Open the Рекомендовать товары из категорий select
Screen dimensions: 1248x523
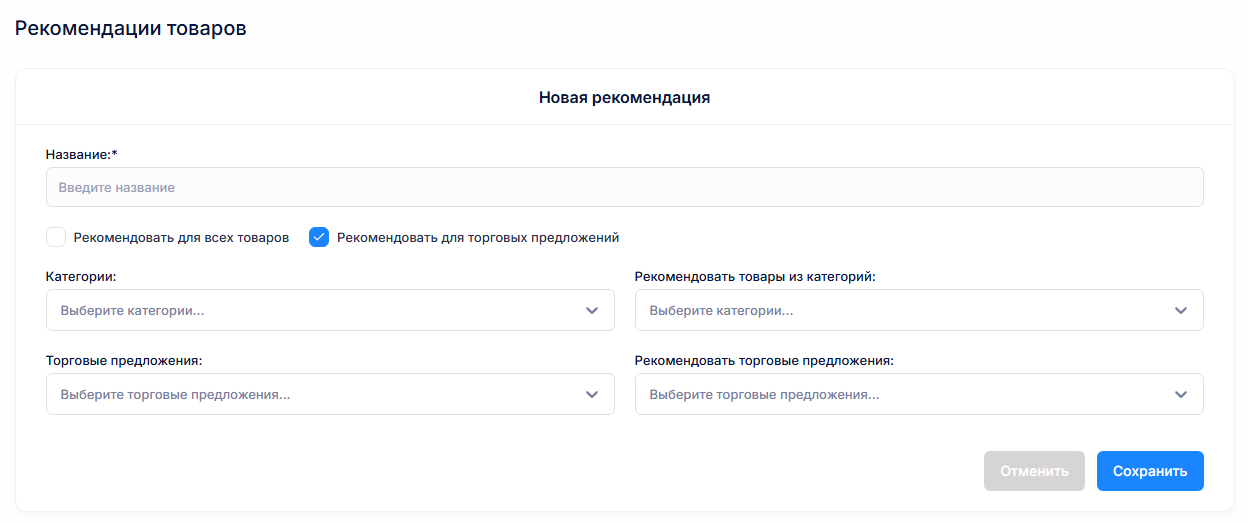tap(900, 311)
